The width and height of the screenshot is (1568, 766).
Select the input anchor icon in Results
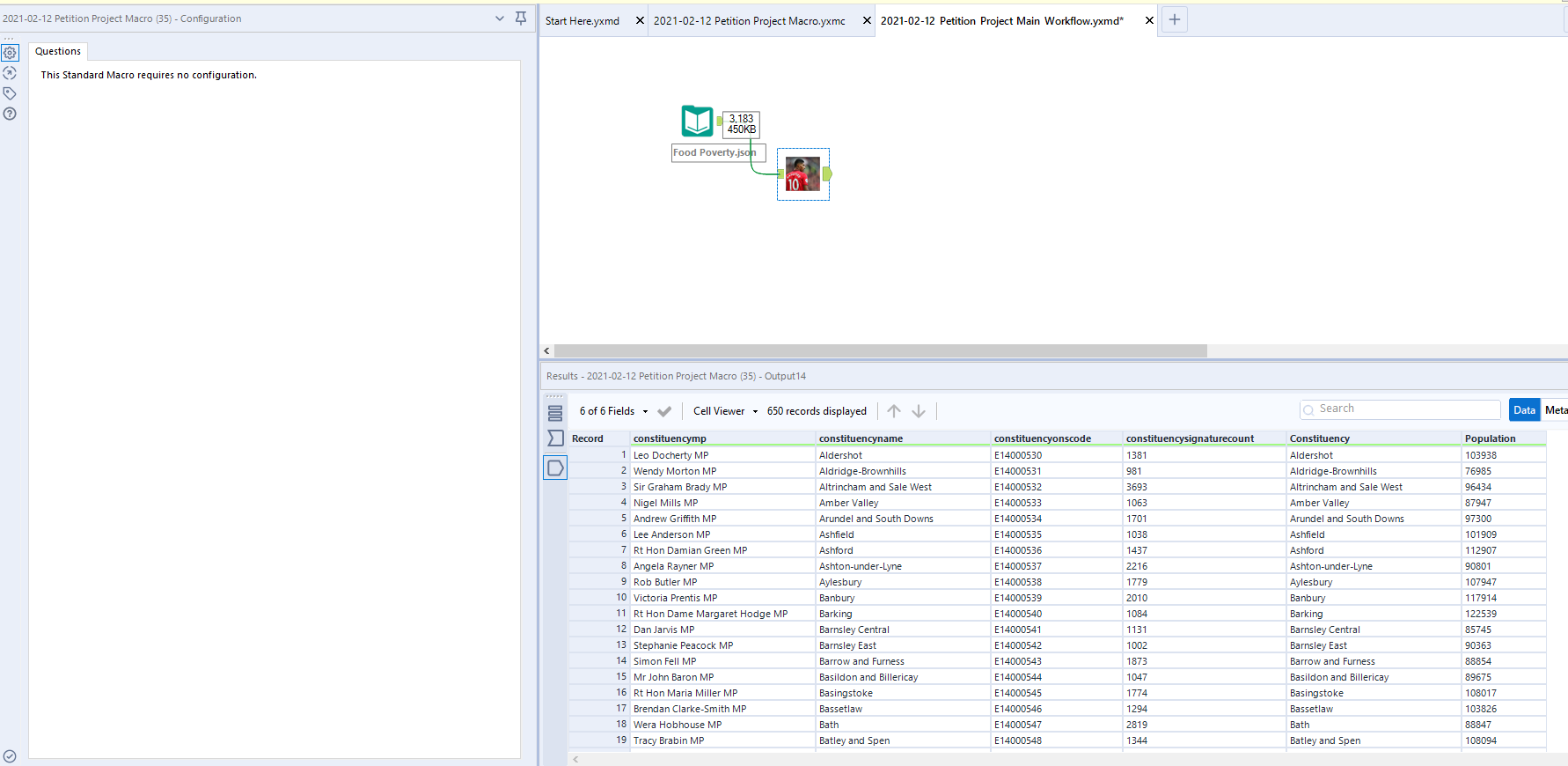[x=555, y=438]
